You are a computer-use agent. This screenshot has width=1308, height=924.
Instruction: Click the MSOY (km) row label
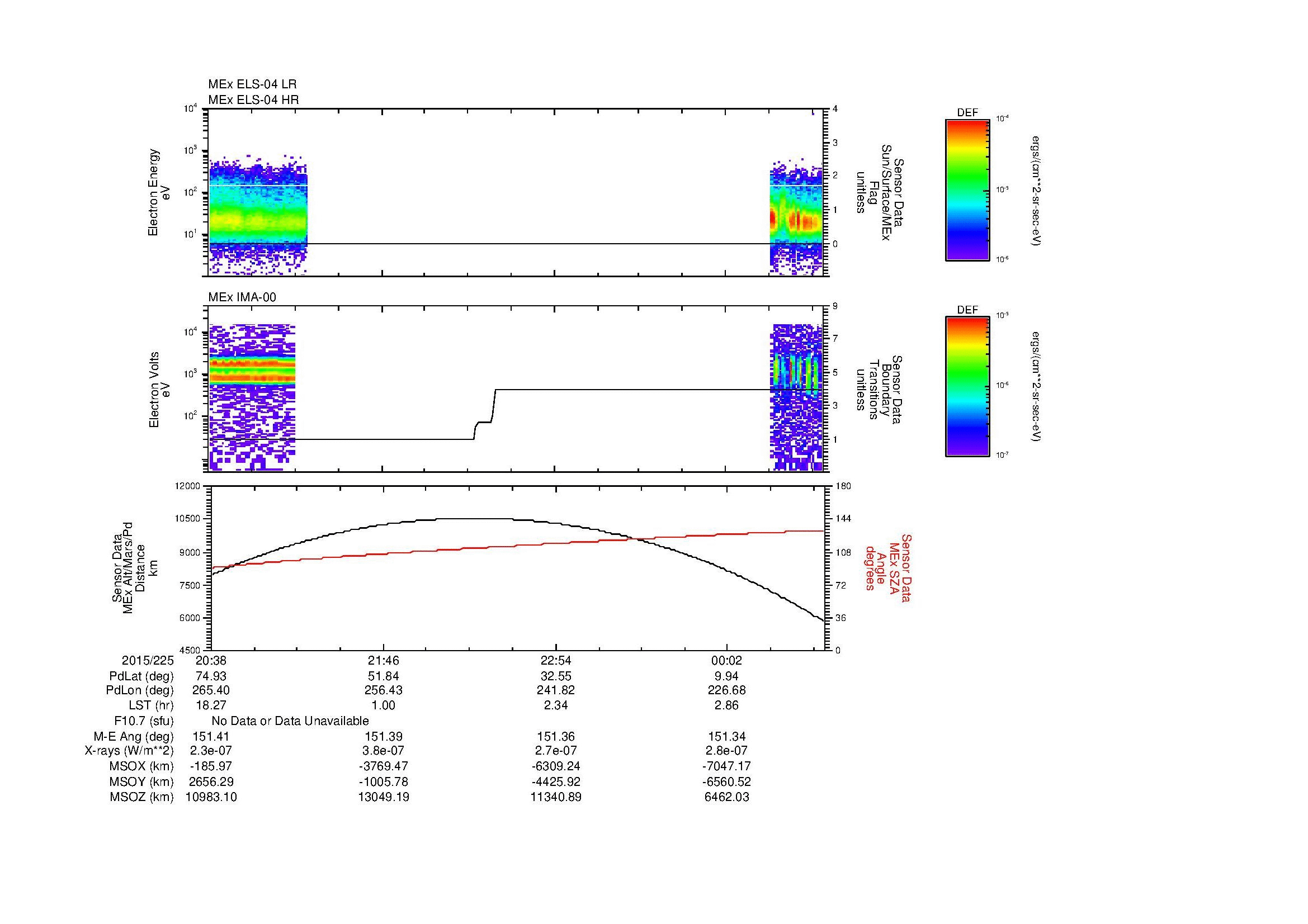point(142,781)
